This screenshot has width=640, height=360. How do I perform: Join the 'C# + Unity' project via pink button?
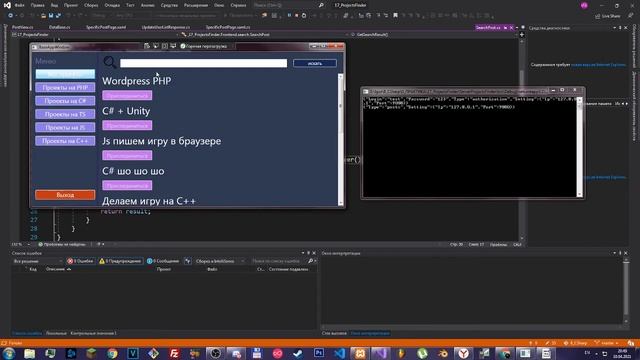tap(127, 125)
